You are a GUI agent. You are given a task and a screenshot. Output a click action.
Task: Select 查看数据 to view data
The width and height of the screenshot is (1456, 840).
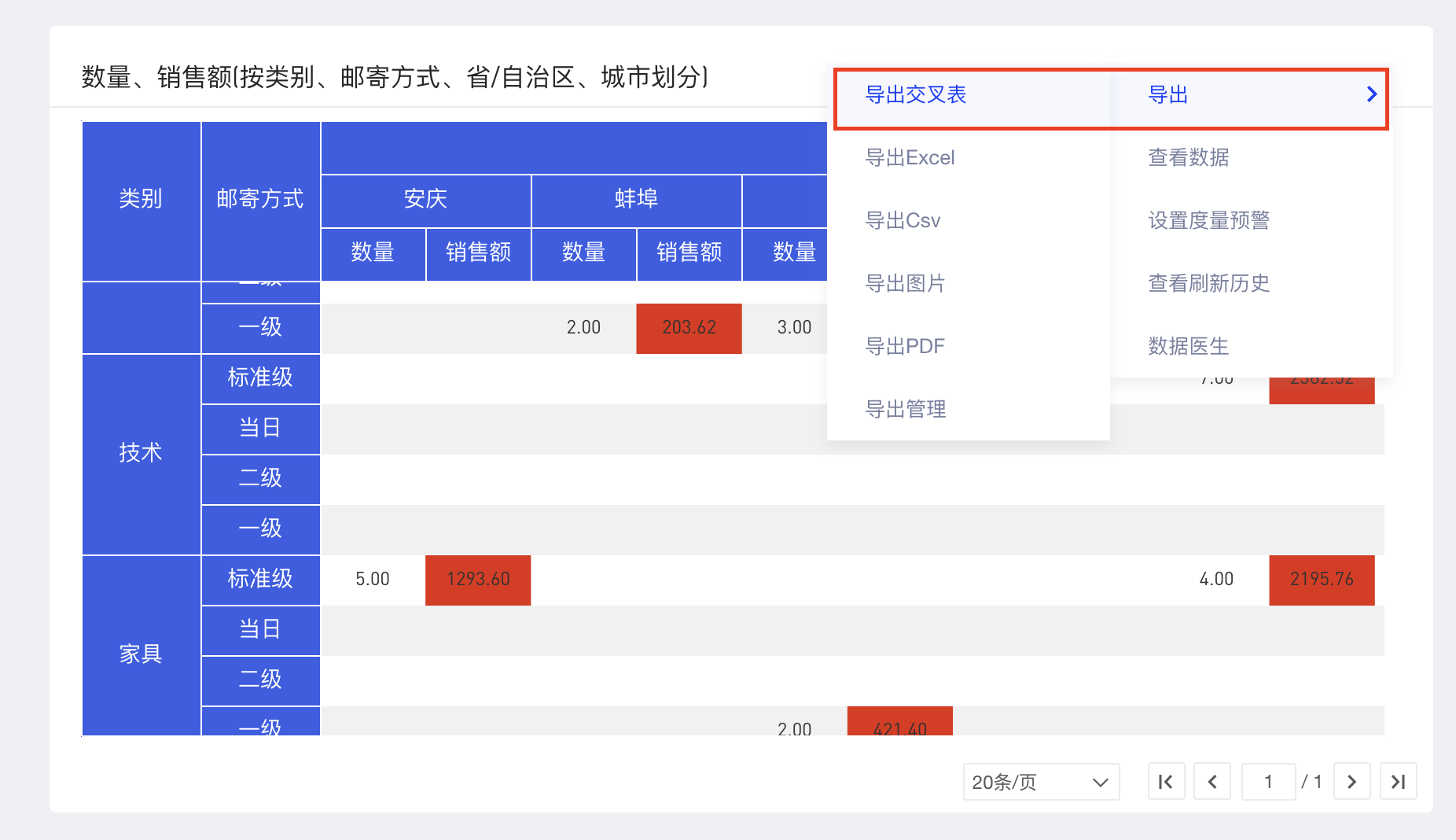tap(1187, 157)
